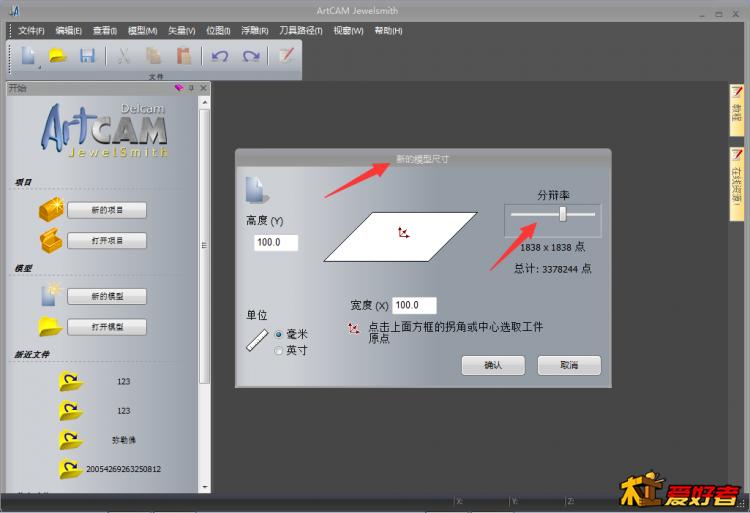Screen dimensions: 750x513
Task: Click the treasure chest New Project icon
Action: (x=51, y=209)
